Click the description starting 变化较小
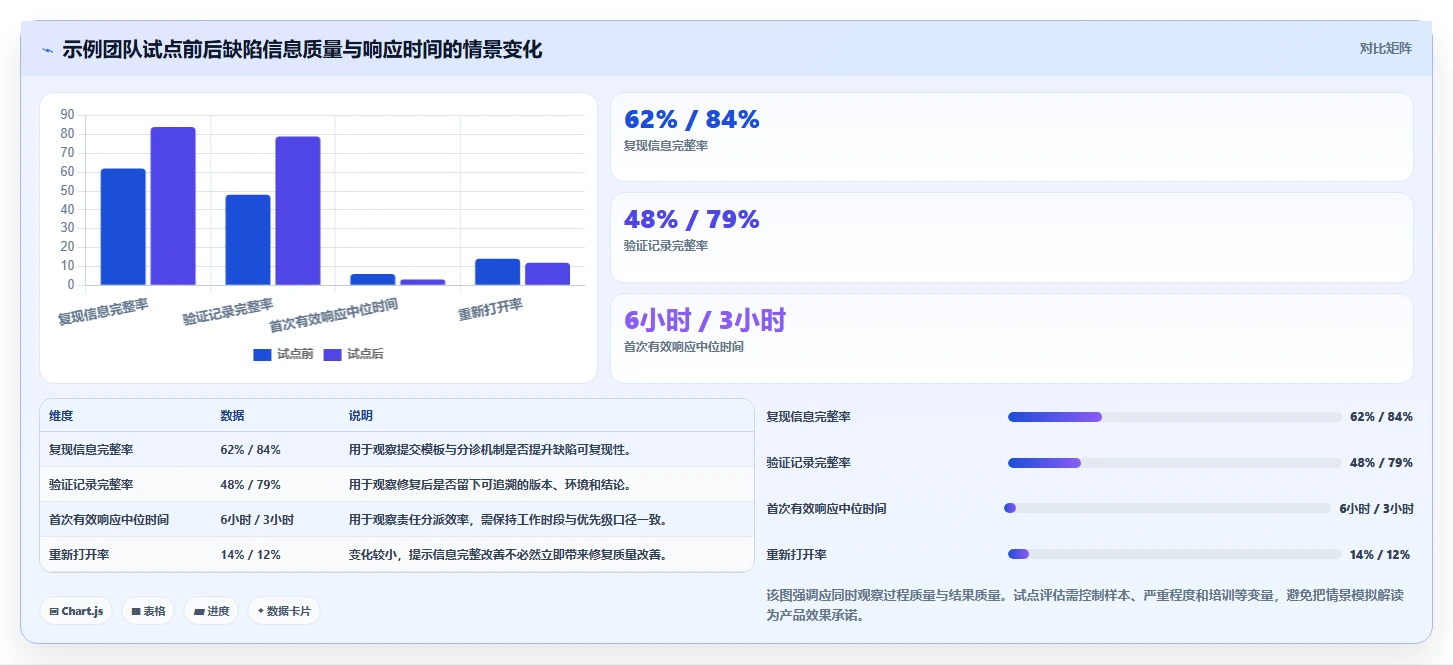The width and height of the screenshot is (1453, 665). [x=508, y=554]
